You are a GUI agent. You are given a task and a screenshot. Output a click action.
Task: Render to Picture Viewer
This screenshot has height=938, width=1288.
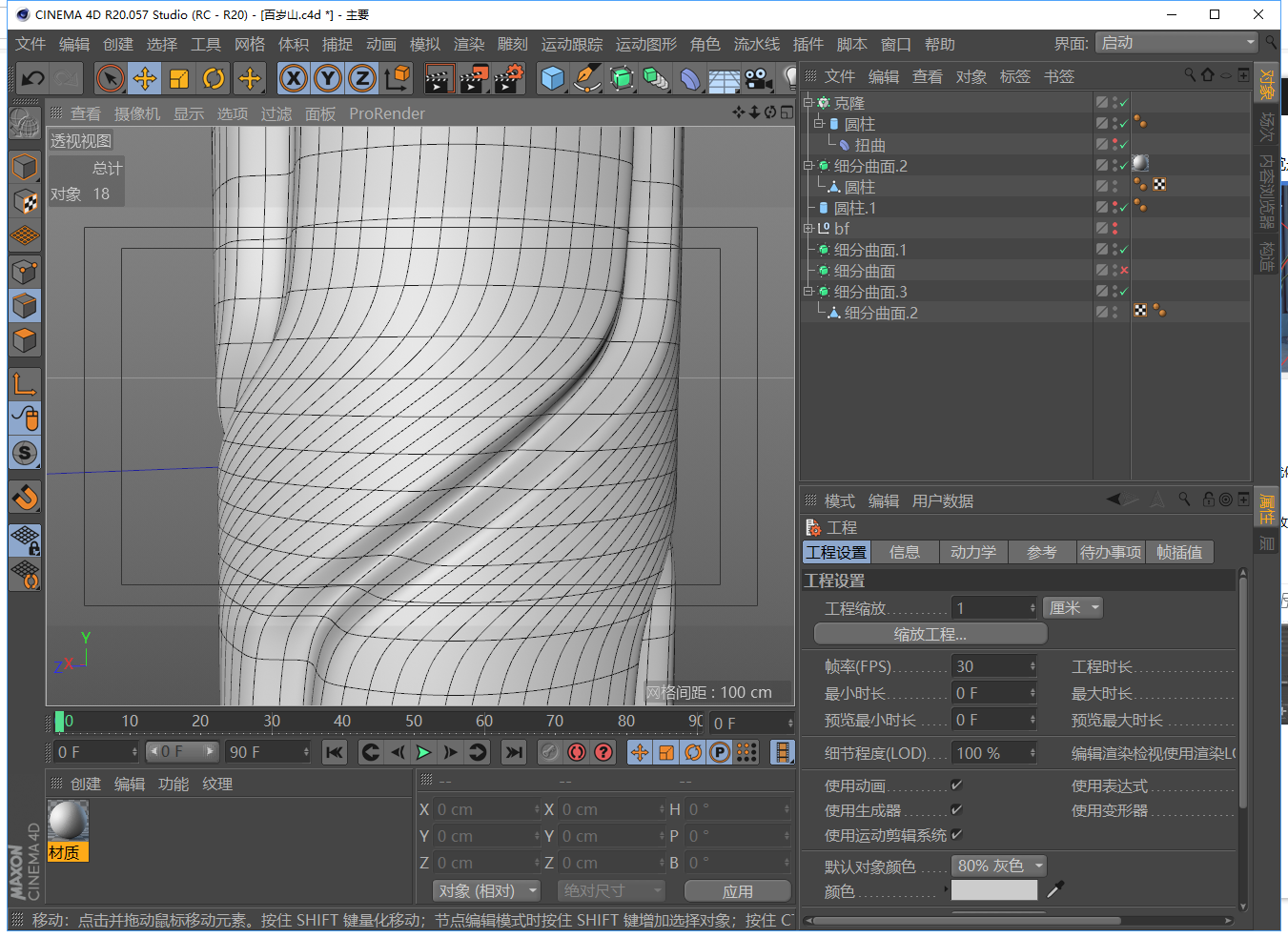474,78
